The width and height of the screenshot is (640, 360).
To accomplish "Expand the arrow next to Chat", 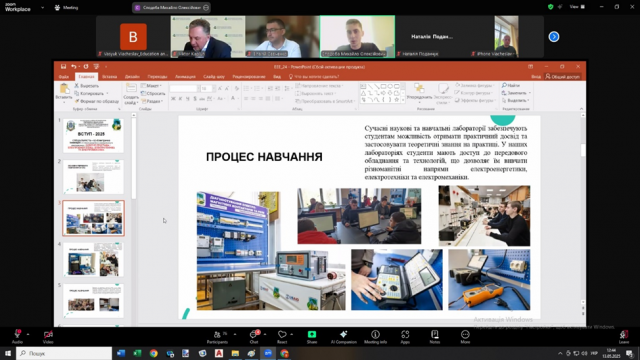I will [265, 334].
